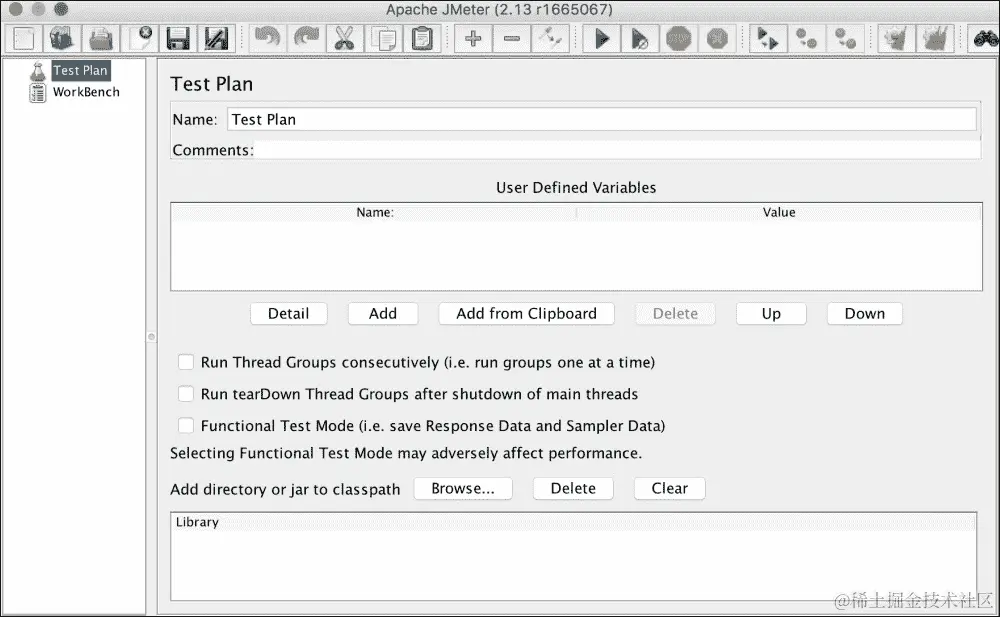
Task: Click the Add from Clipboard button
Action: coord(526,313)
